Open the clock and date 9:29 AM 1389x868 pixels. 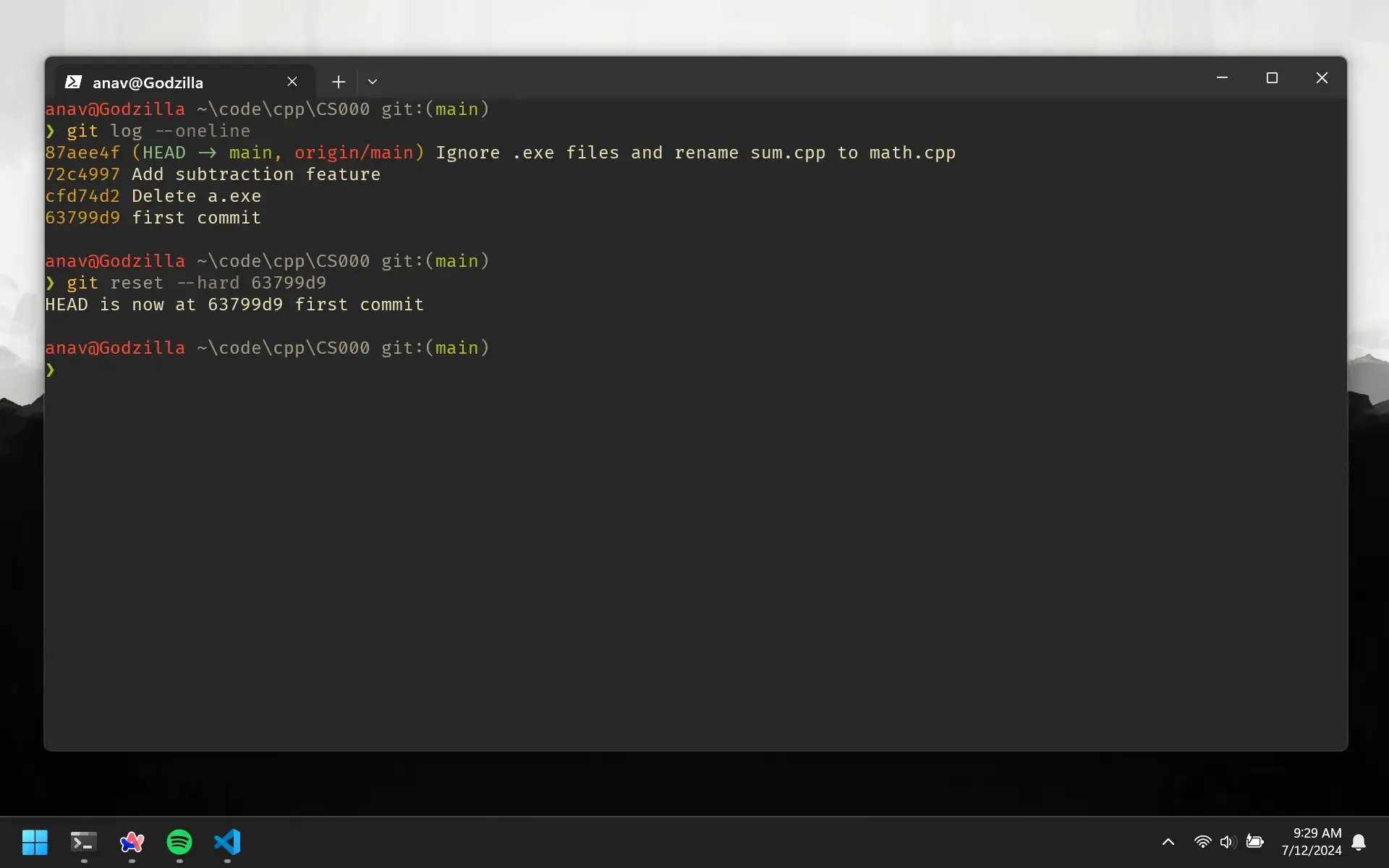(x=1312, y=842)
